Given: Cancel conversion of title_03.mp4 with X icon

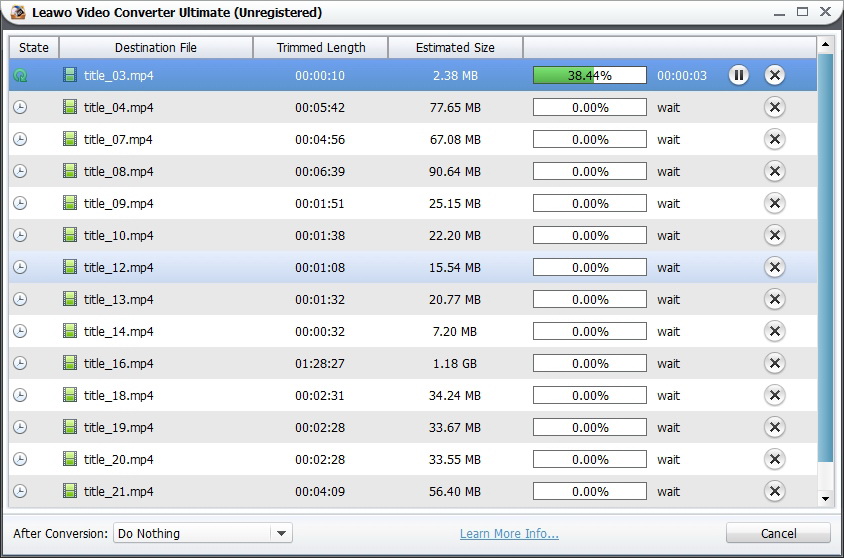Looking at the screenshot, I should pos(774,75).
